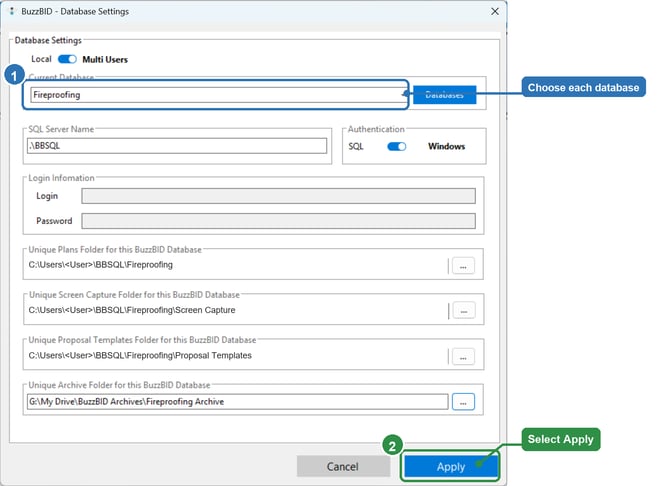This screenshot has height=486, width=670.
Task: Select the Plans Folder path C:\Users\<User>\BBSQL\Fireproofing
Action: (100, 265)
